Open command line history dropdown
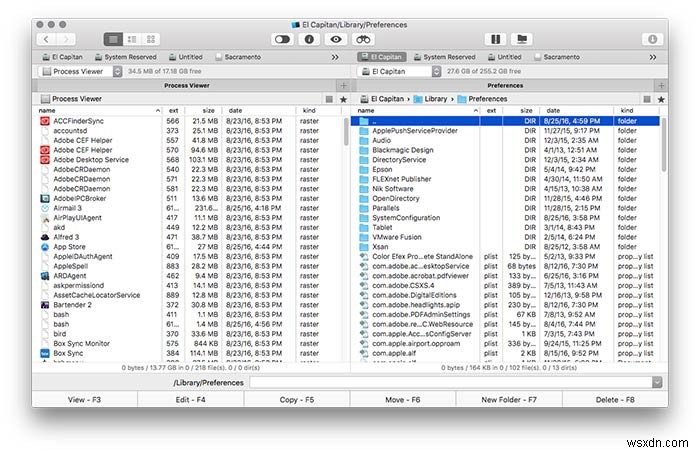Viewport: 700px width, 453px height. (657, 382)
